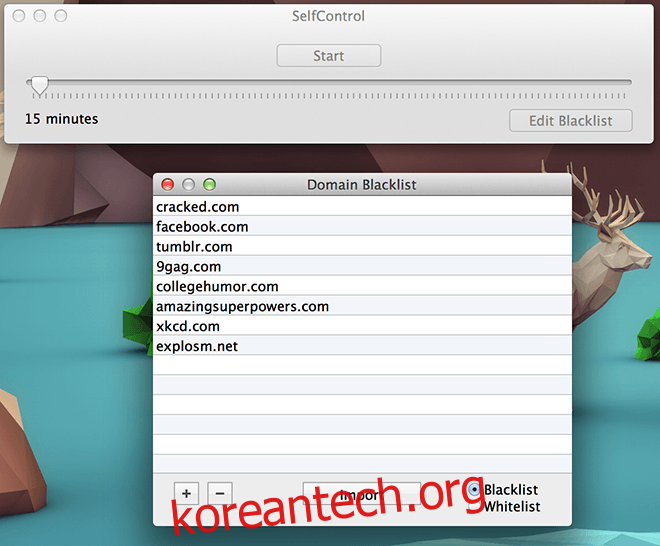Viewport: 660px width, 546px height.
Task: Click the explosm.net row
Action: [x=362, y=346]
